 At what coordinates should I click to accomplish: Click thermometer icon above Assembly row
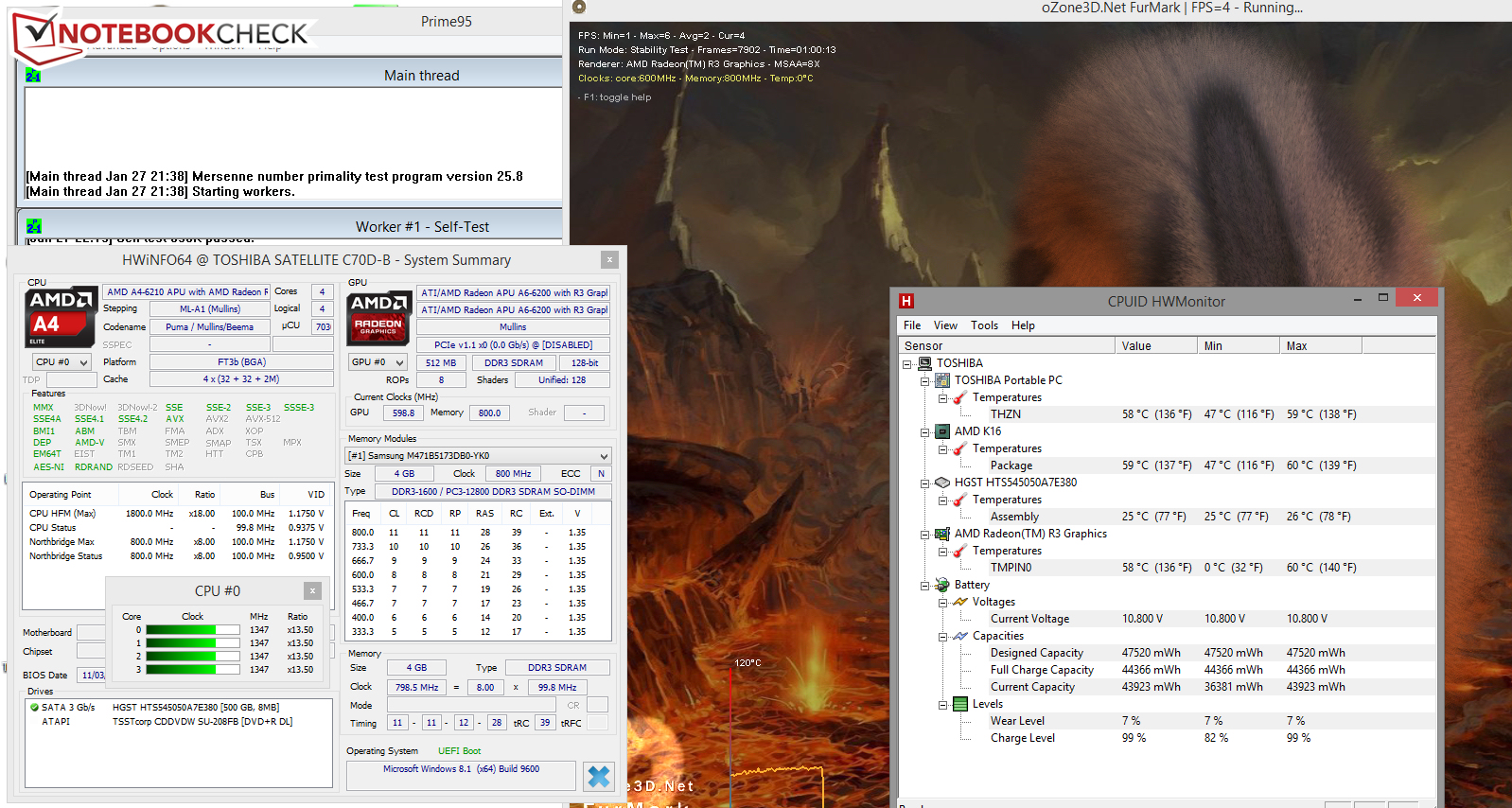point(960,500)
